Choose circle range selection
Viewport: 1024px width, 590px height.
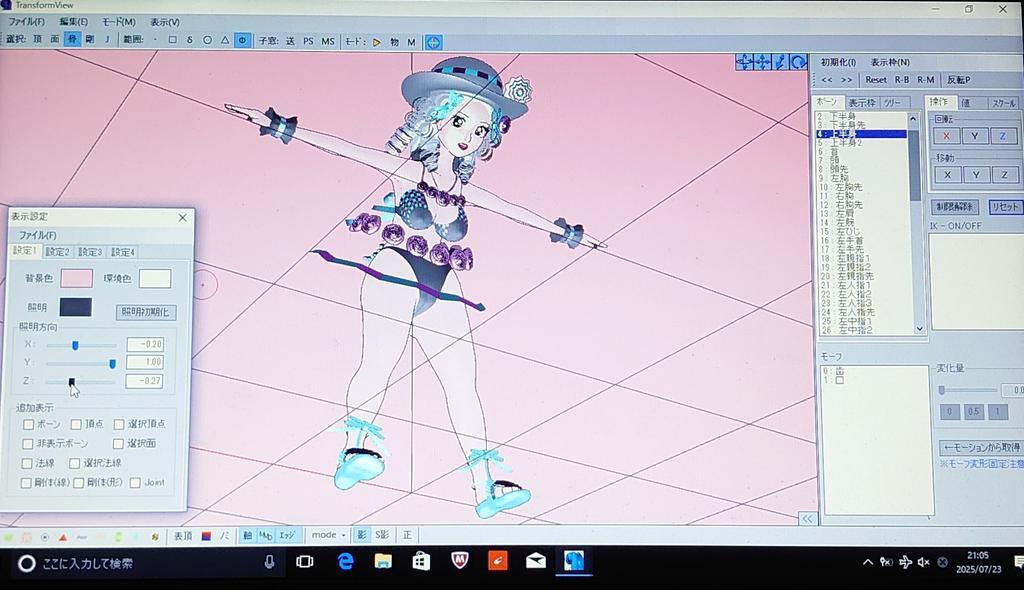[207, 41]
